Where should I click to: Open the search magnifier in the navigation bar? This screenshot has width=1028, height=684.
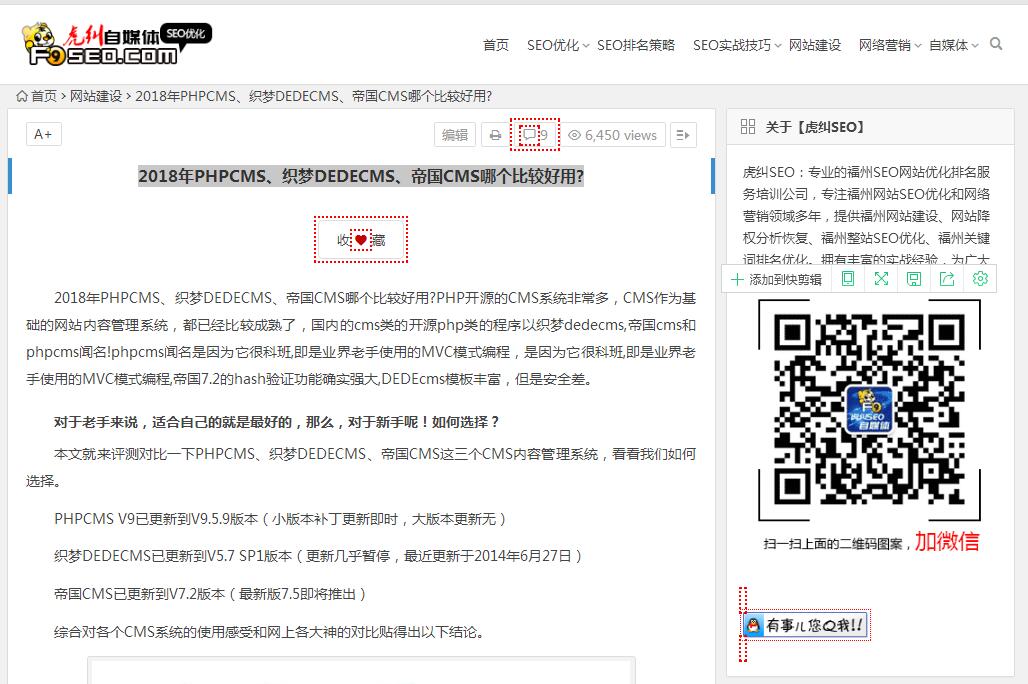tap(996, 45)
